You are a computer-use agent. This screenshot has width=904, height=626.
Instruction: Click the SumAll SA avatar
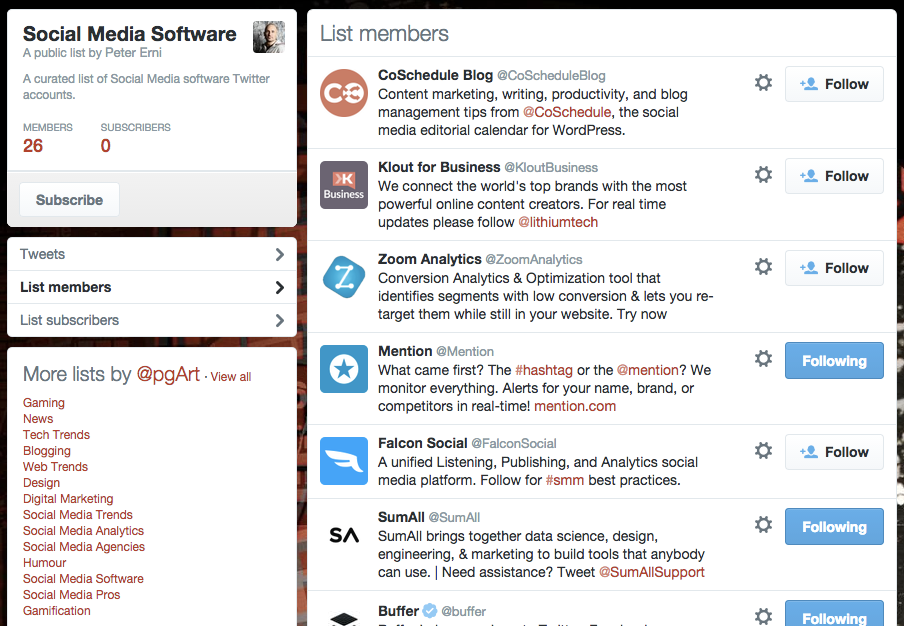344,535
